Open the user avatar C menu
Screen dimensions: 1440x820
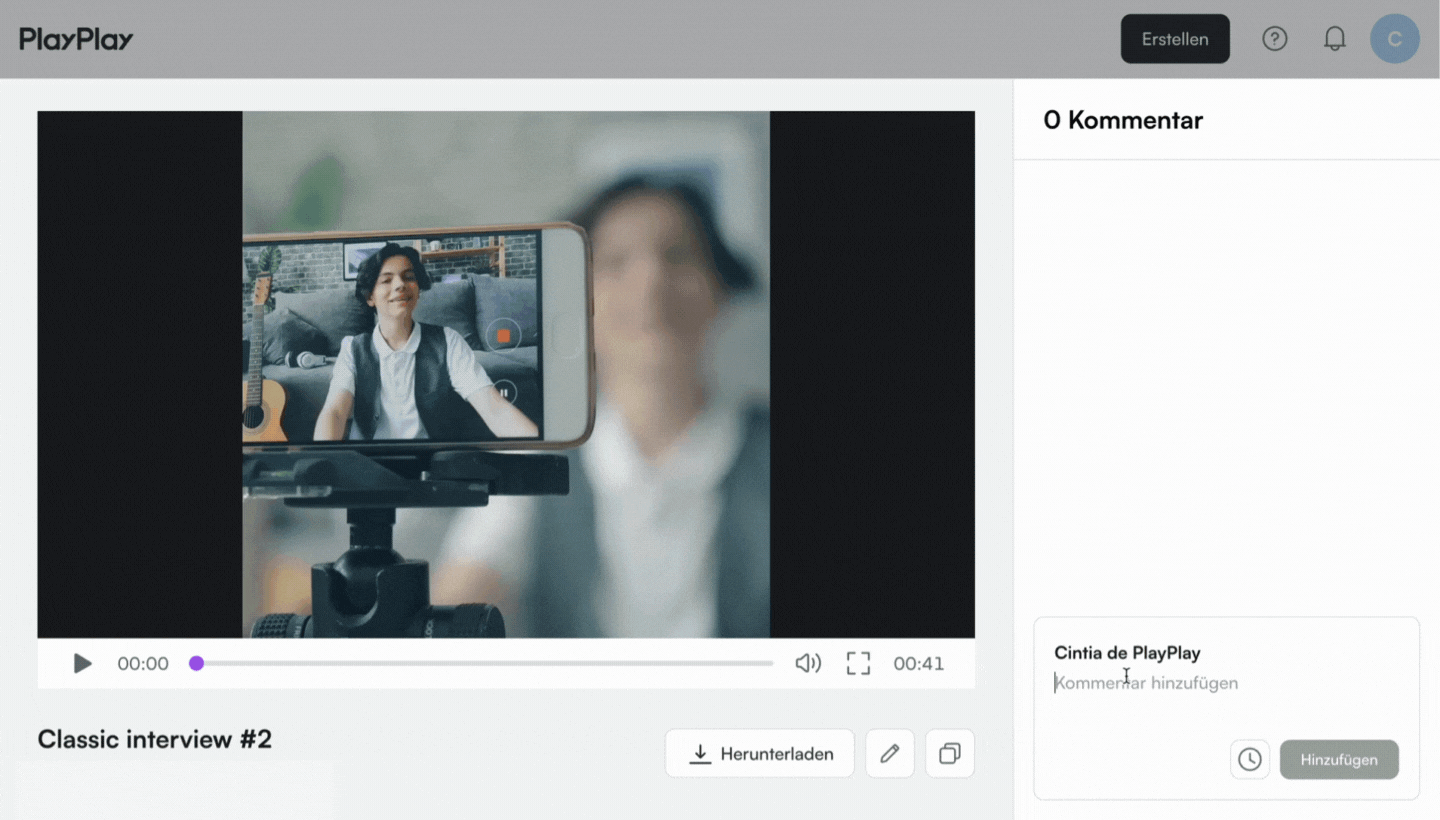coord(1395,39)
